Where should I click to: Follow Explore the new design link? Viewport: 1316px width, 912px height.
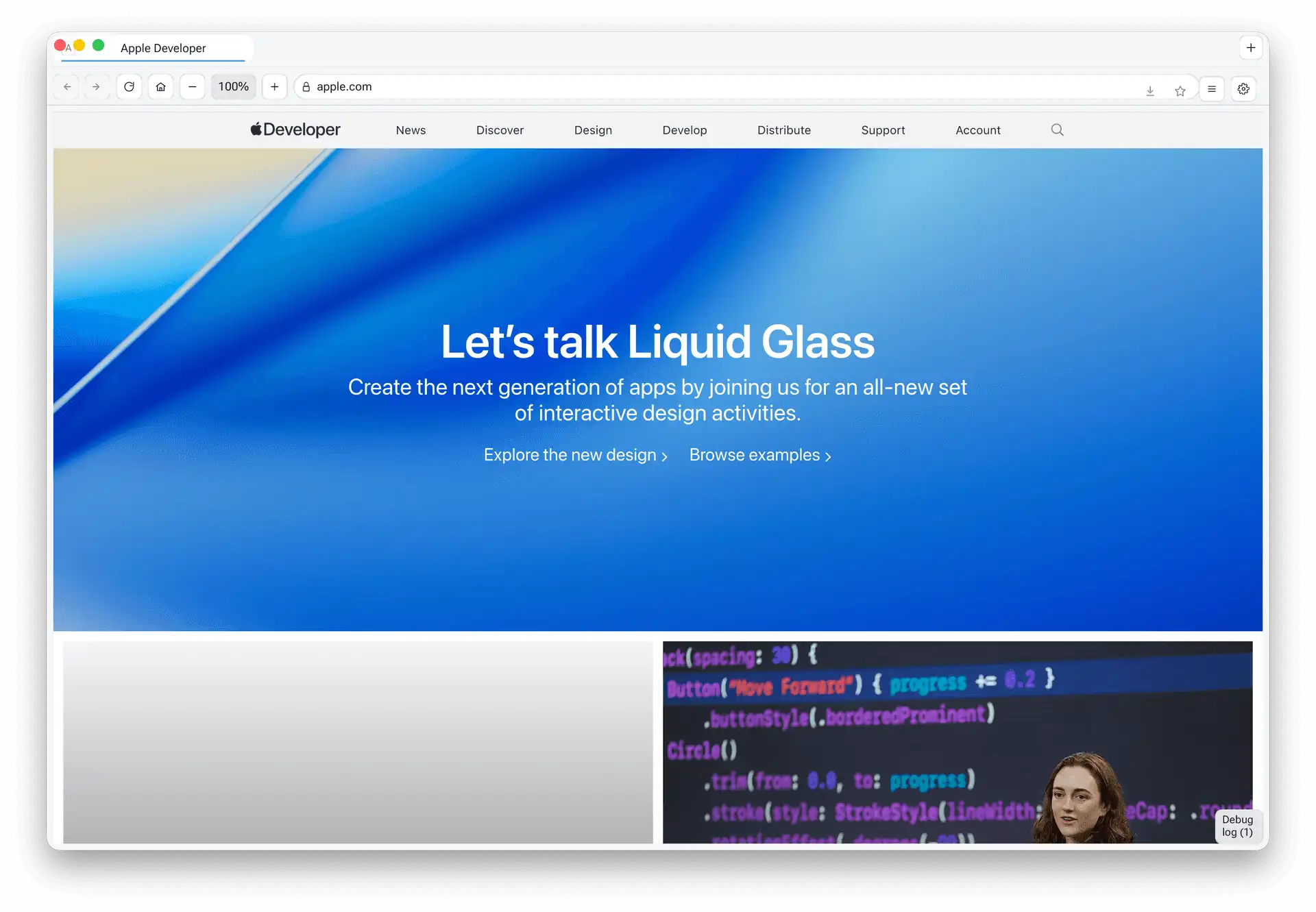[575, 456]
